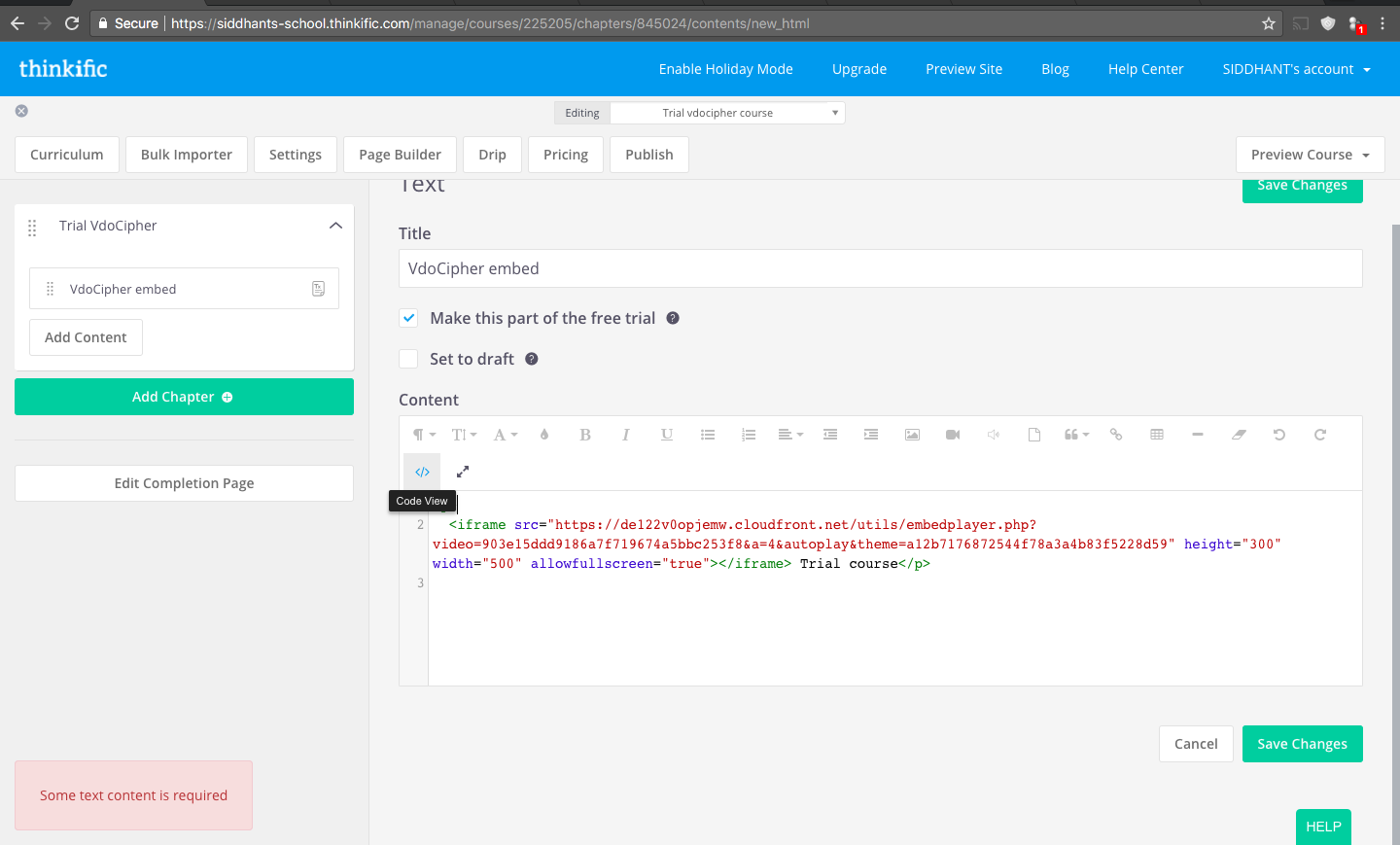Click the help icon beside free trial option
The width and height of the screenshot is (1400, 845).
tap(673, 318)
